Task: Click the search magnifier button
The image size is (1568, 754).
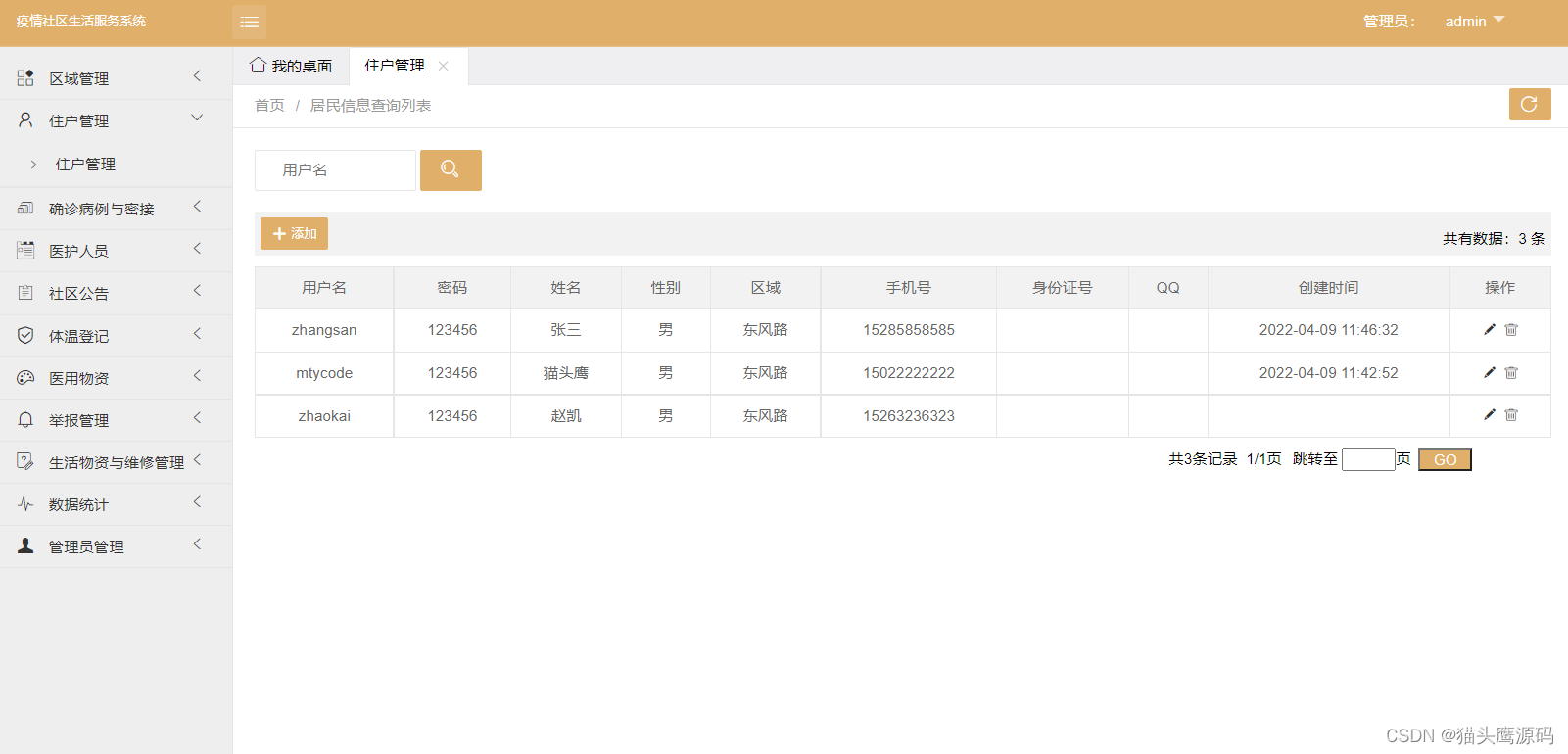Action: 451,169
